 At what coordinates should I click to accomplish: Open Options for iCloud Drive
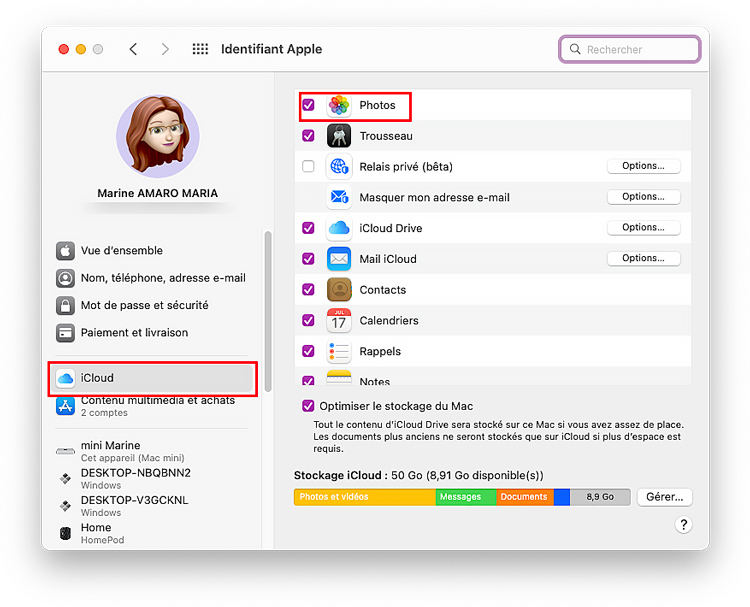point(643,228)
